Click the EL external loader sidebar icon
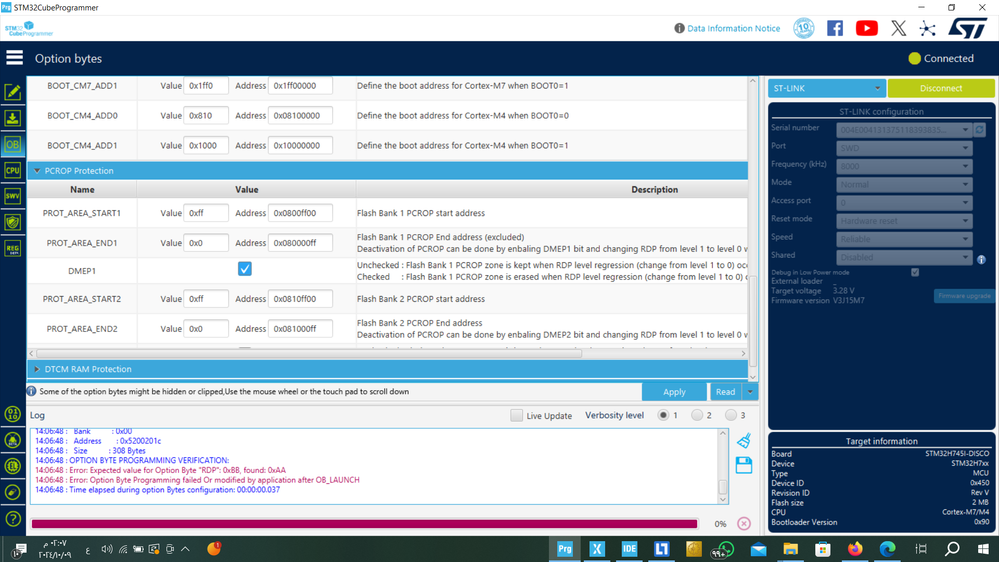Viewport: 999px width, 562px height. [13, 466]
